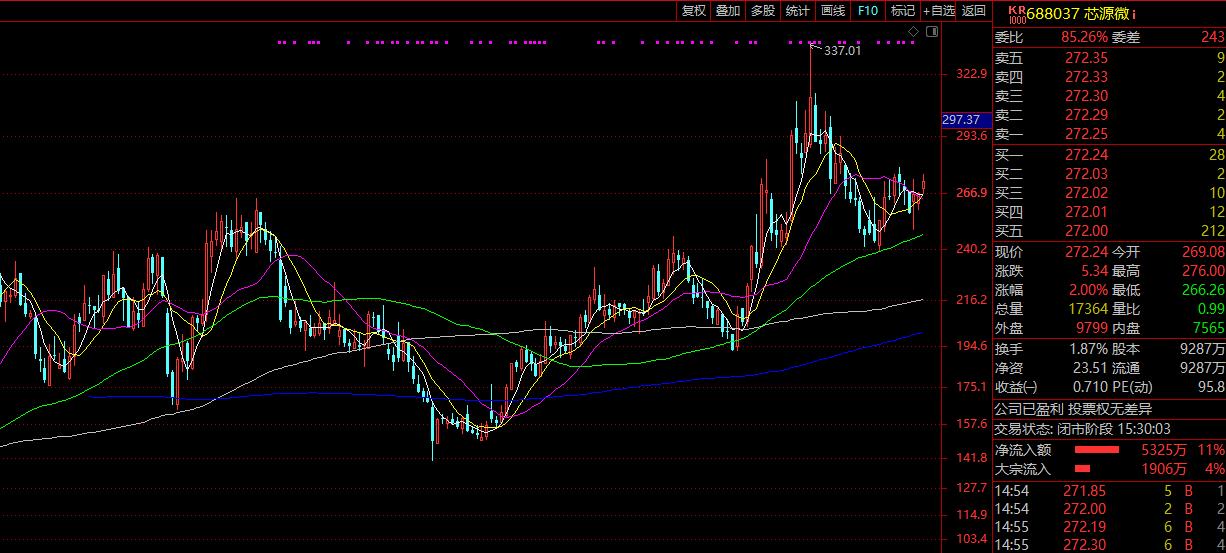Select the 卖四 price 272.33
The image size is (1226, 553).
(1086, 77)
